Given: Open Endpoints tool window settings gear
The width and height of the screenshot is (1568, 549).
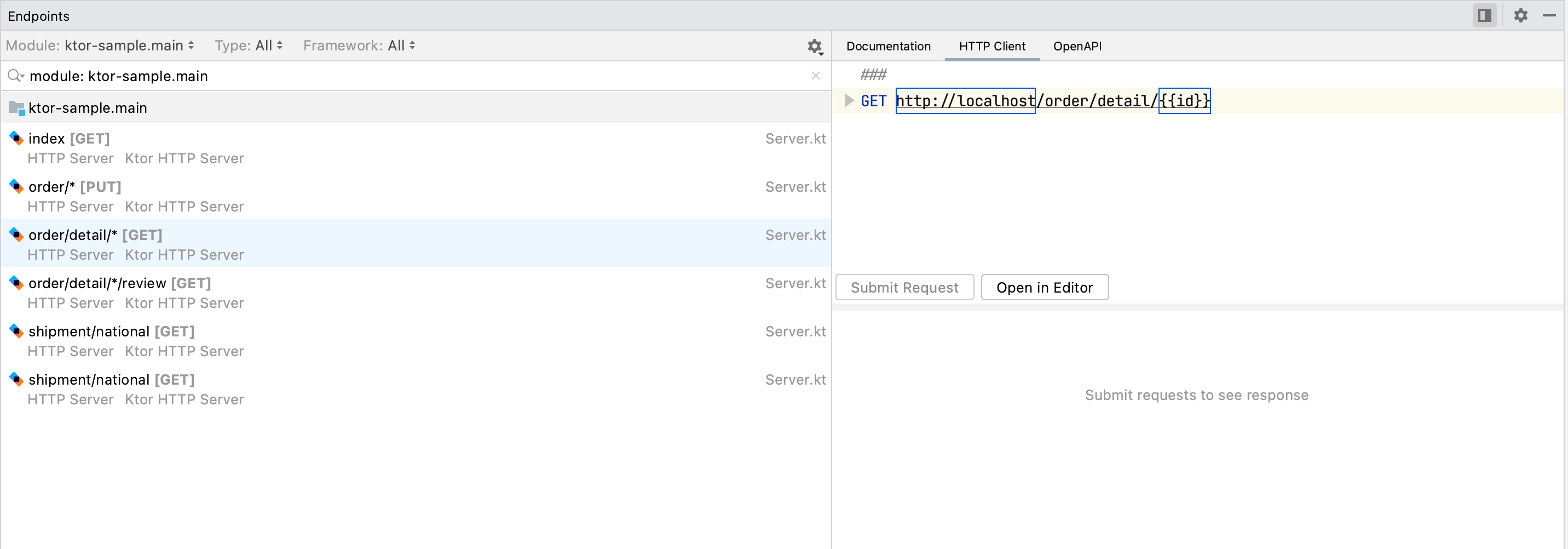Looking at the screenshot, I should [1520, 15].
